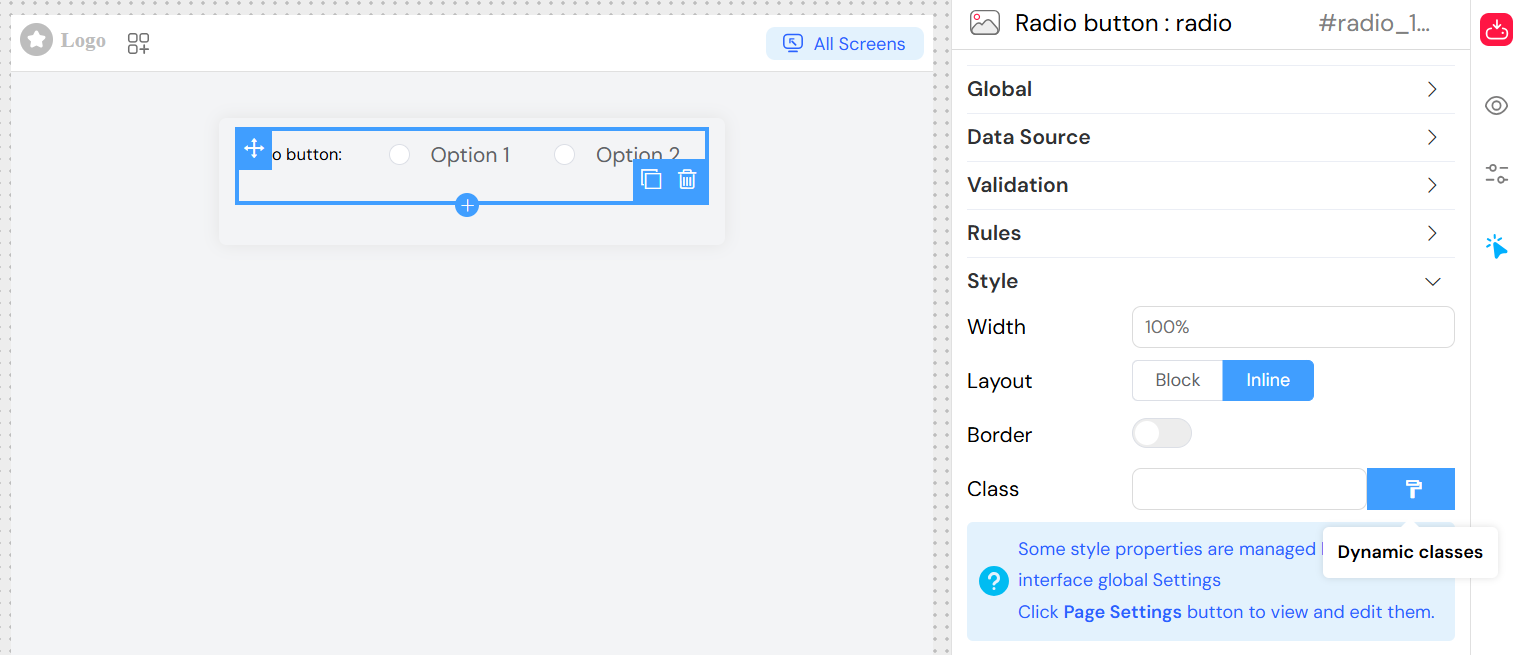Delete the radio component with trash icon
Image resolution: width=1519 pixels, height=655 pixels.
[687, 180]
